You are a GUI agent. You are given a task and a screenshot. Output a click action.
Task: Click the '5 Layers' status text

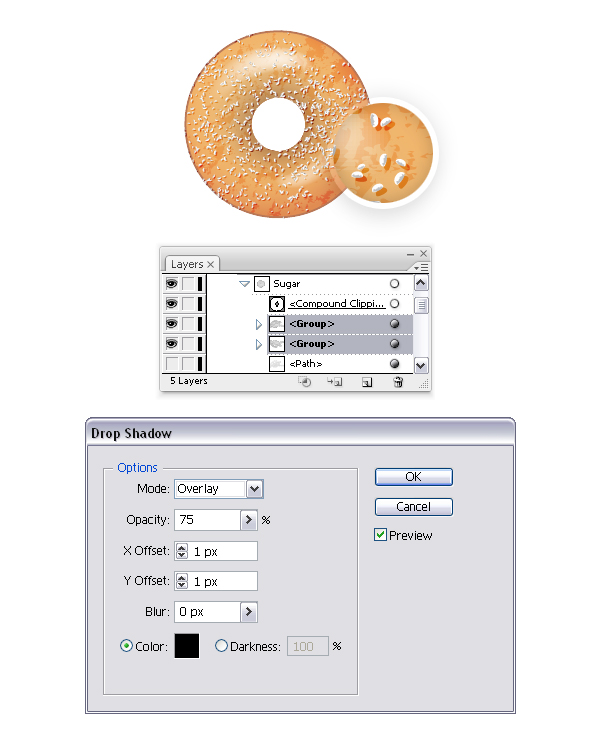188,380
